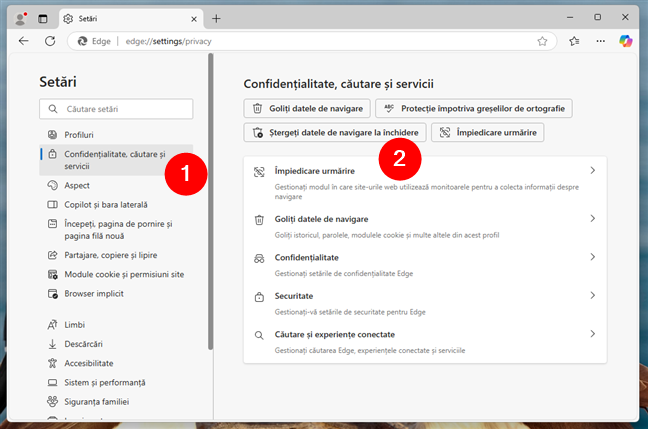
Task: Click Goliți datele de navigare top button
Action: [x=307, y=108]
